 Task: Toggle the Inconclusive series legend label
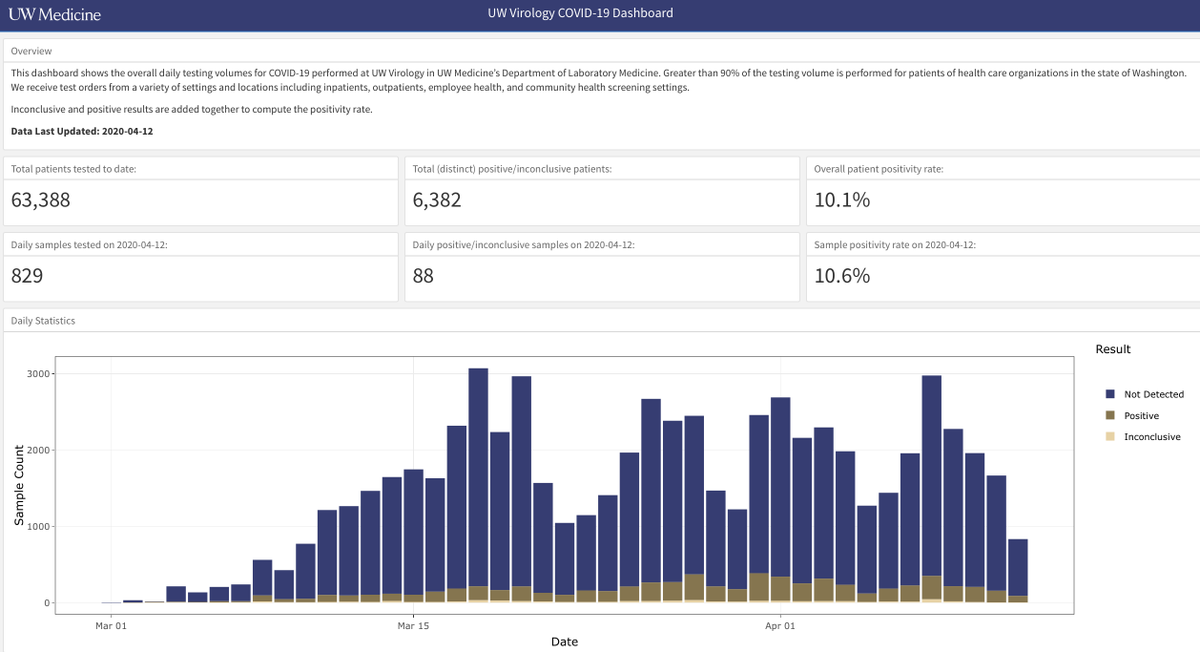[x=1152, y=437]
